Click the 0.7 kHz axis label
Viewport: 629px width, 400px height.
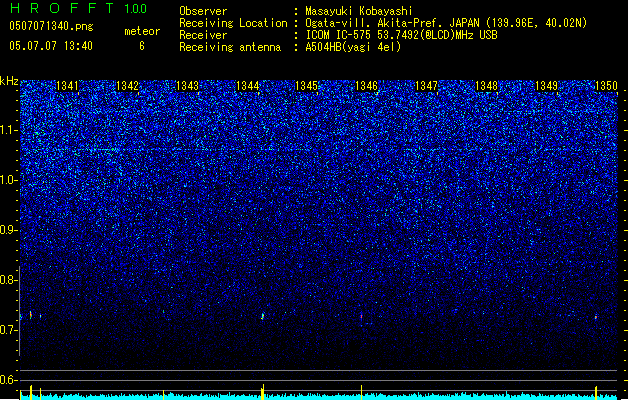click(8, 330)
